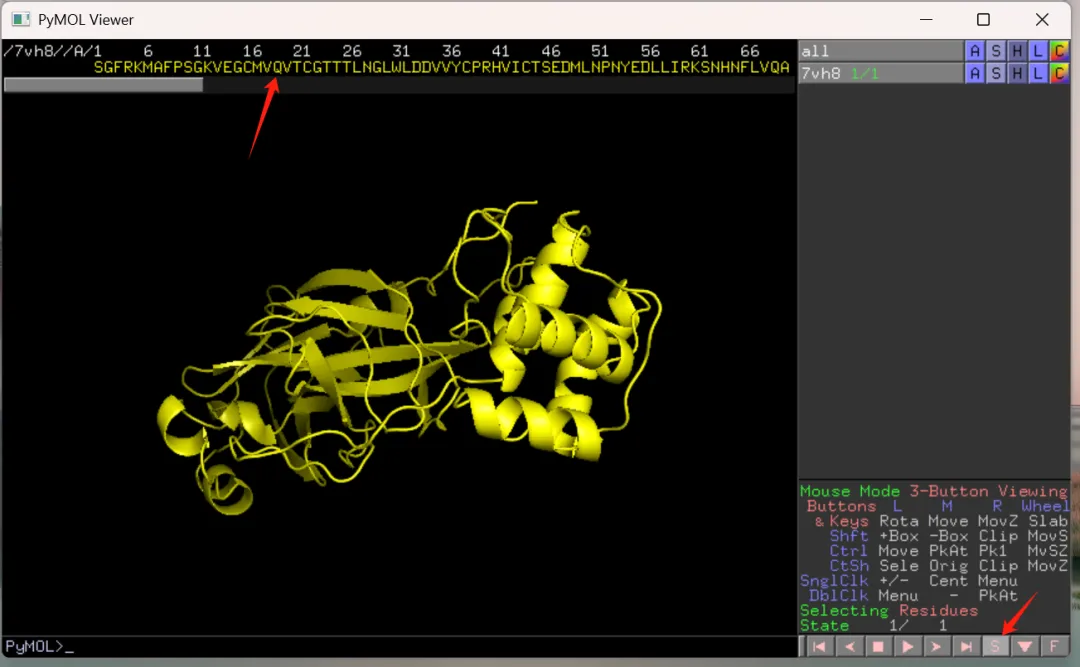
Task: Jump to the last frame
Action: click(x=966, y=646)
